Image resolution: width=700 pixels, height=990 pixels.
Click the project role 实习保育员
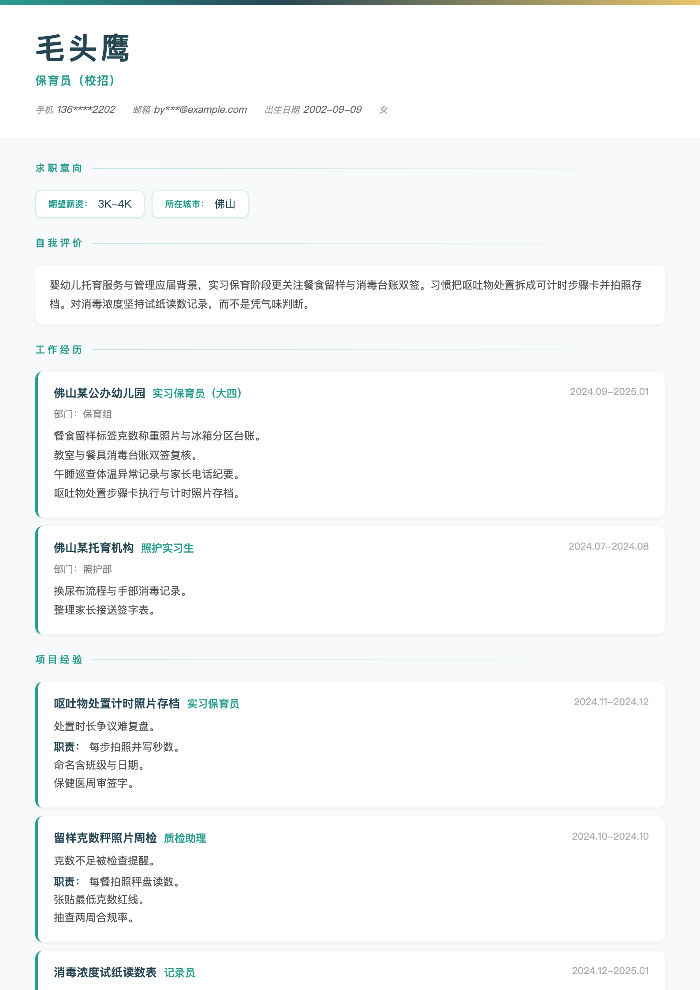[x=213, y=703]
